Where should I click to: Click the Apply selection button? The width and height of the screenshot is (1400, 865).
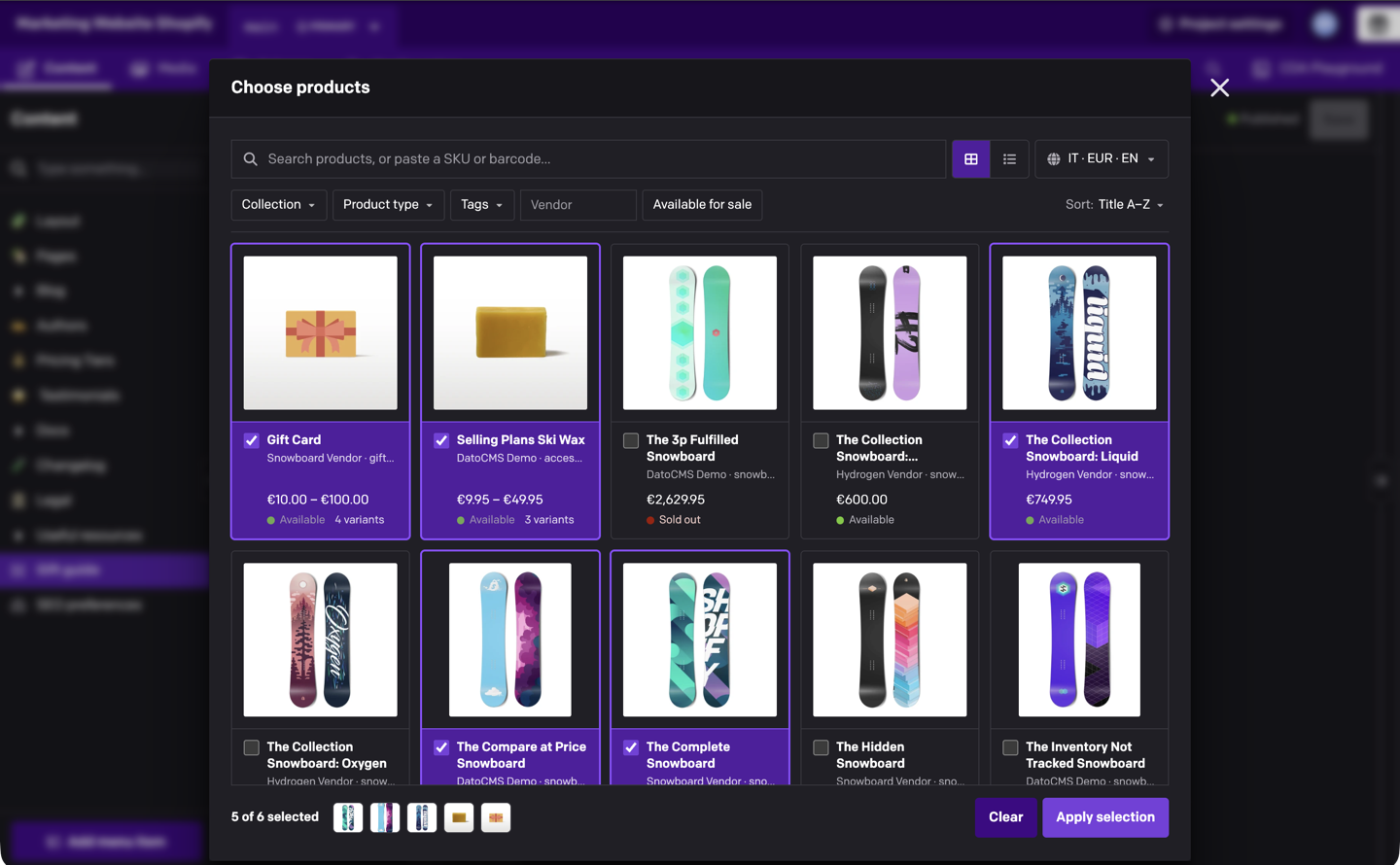1105,817
